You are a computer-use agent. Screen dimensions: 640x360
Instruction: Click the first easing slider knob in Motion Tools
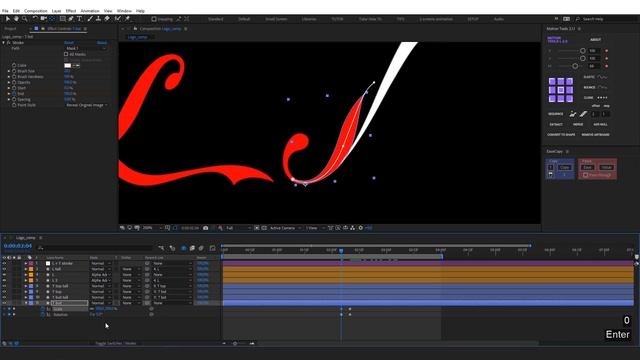pos(583,51)
